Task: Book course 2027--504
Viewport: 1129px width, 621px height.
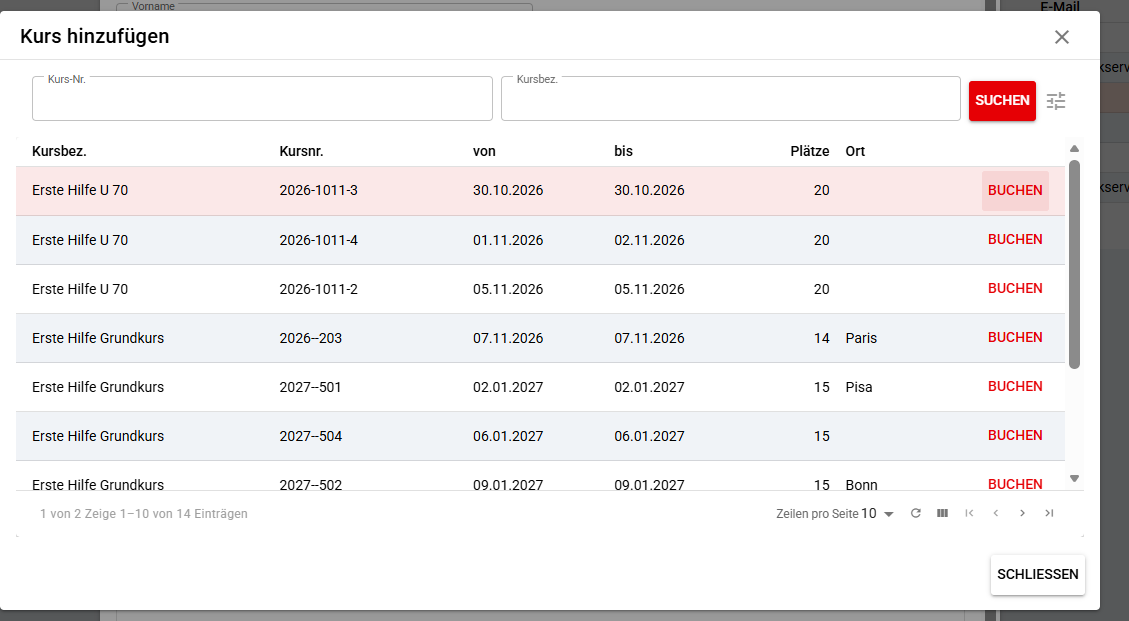Action: click(1015, 436)
